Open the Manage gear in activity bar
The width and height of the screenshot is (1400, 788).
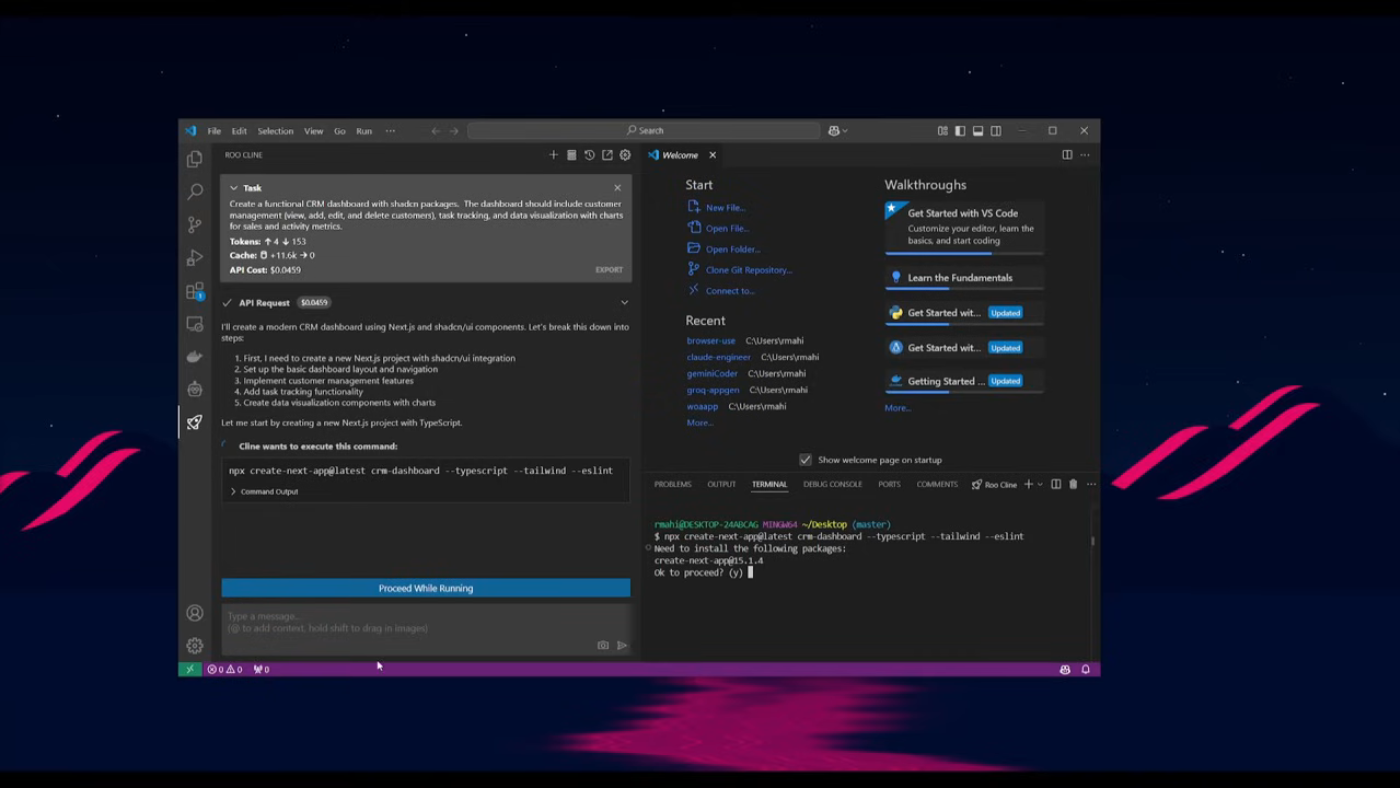(x=195, y=646)
